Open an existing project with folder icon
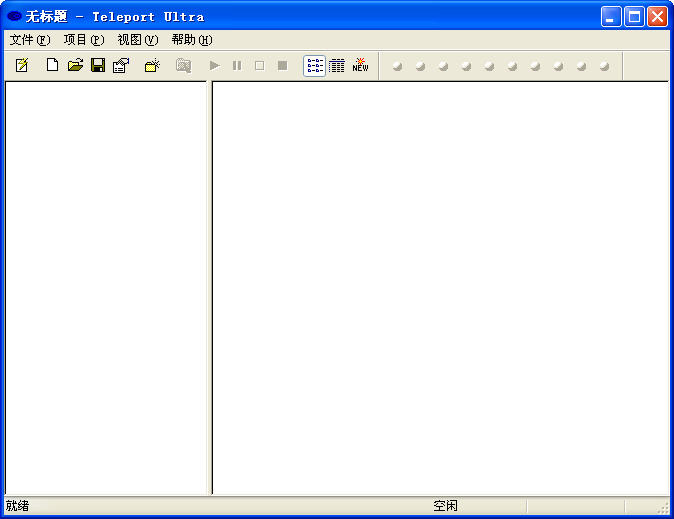 point(75,65)
